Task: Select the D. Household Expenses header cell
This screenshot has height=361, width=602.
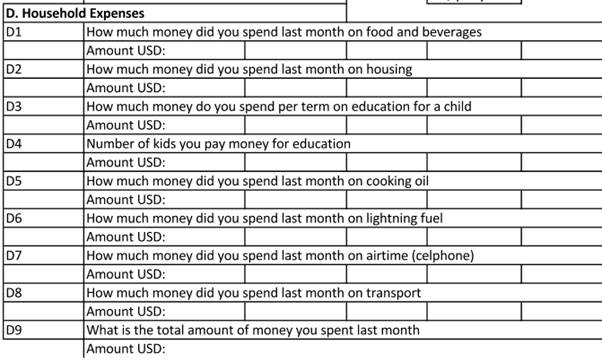Action: pos(175,13)
